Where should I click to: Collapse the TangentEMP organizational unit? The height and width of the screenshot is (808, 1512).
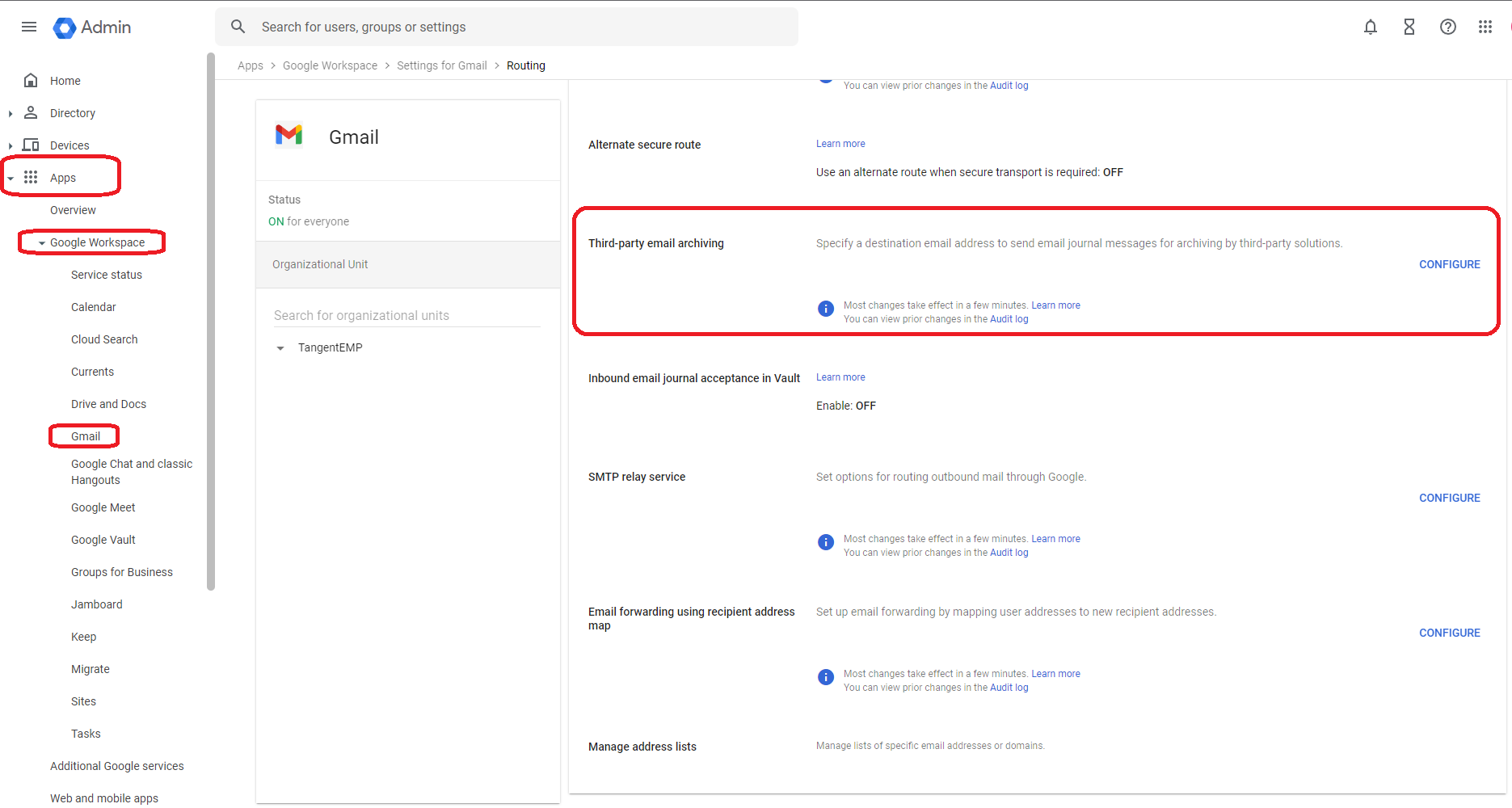tap(280, 348)
